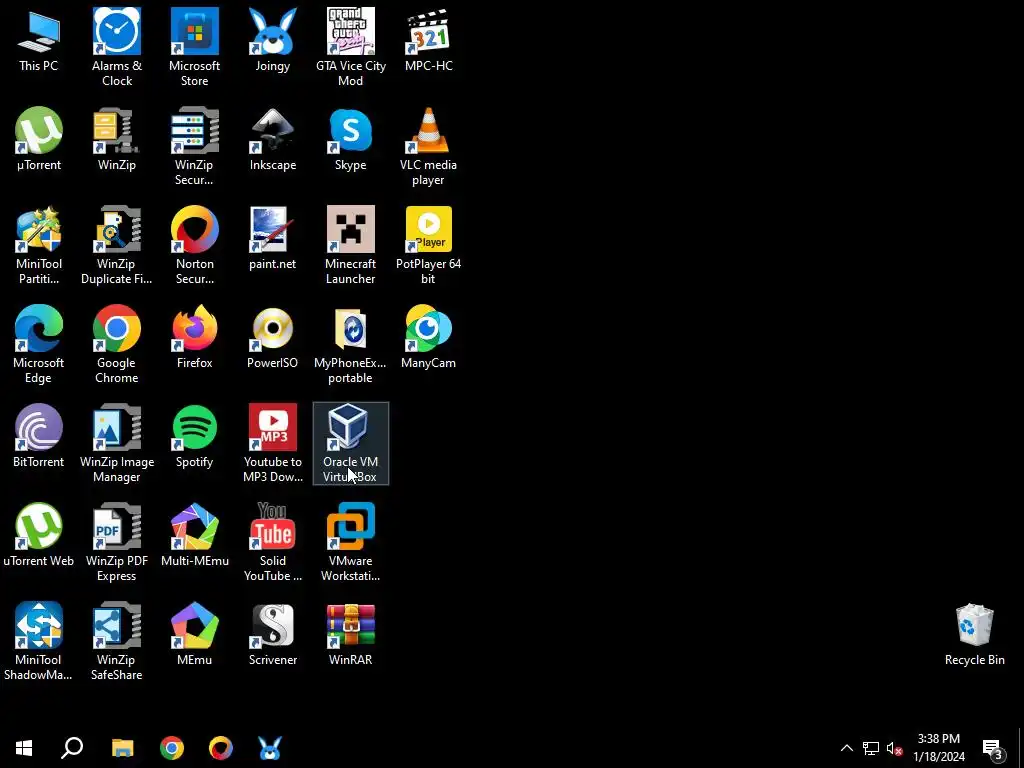Select the VLC media player icon
Viewport: 1024px width, 768px height.
pyautogui.click(x=428, y=146)
